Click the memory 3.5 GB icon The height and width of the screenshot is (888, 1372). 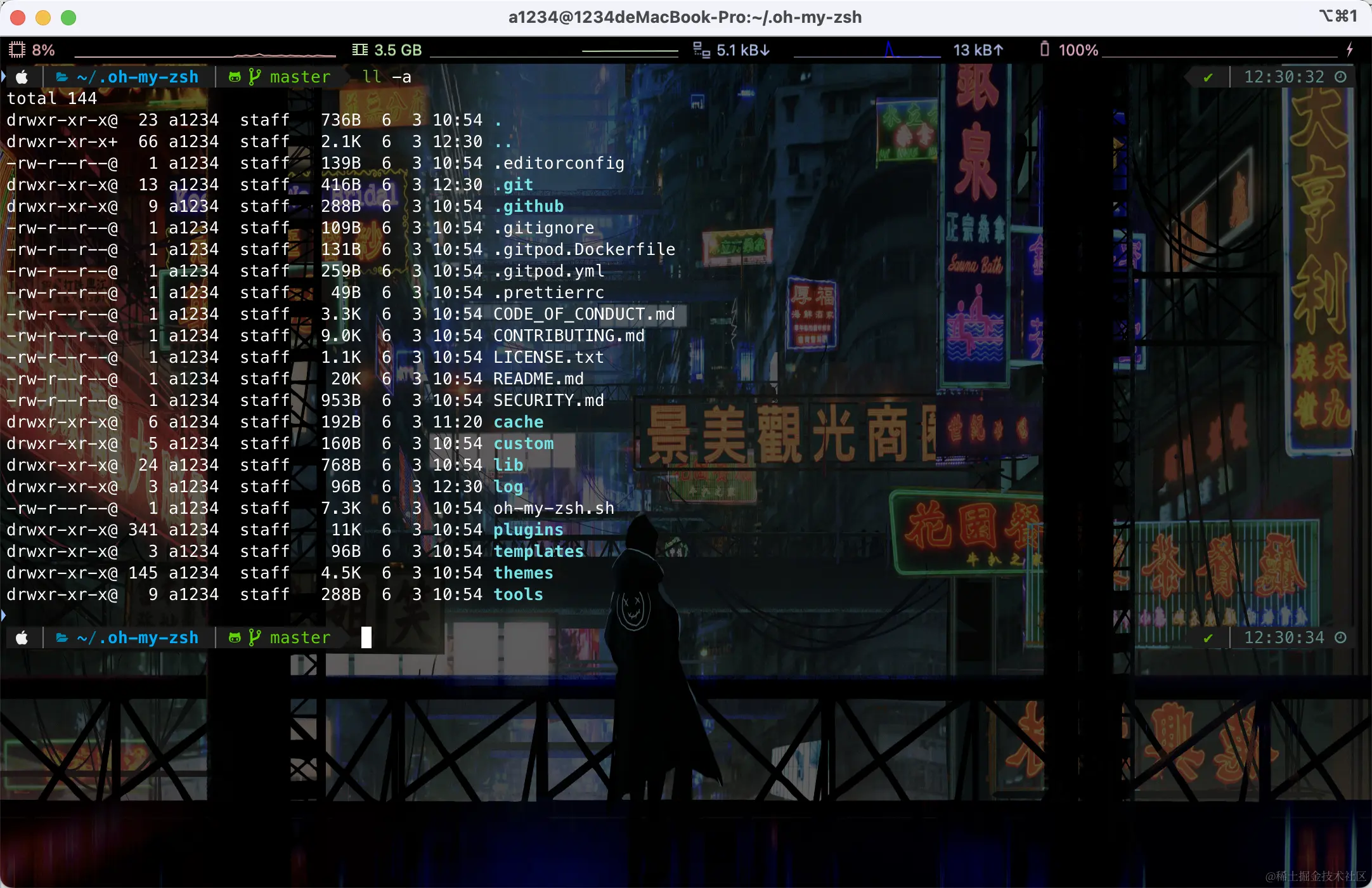(360, 49)
